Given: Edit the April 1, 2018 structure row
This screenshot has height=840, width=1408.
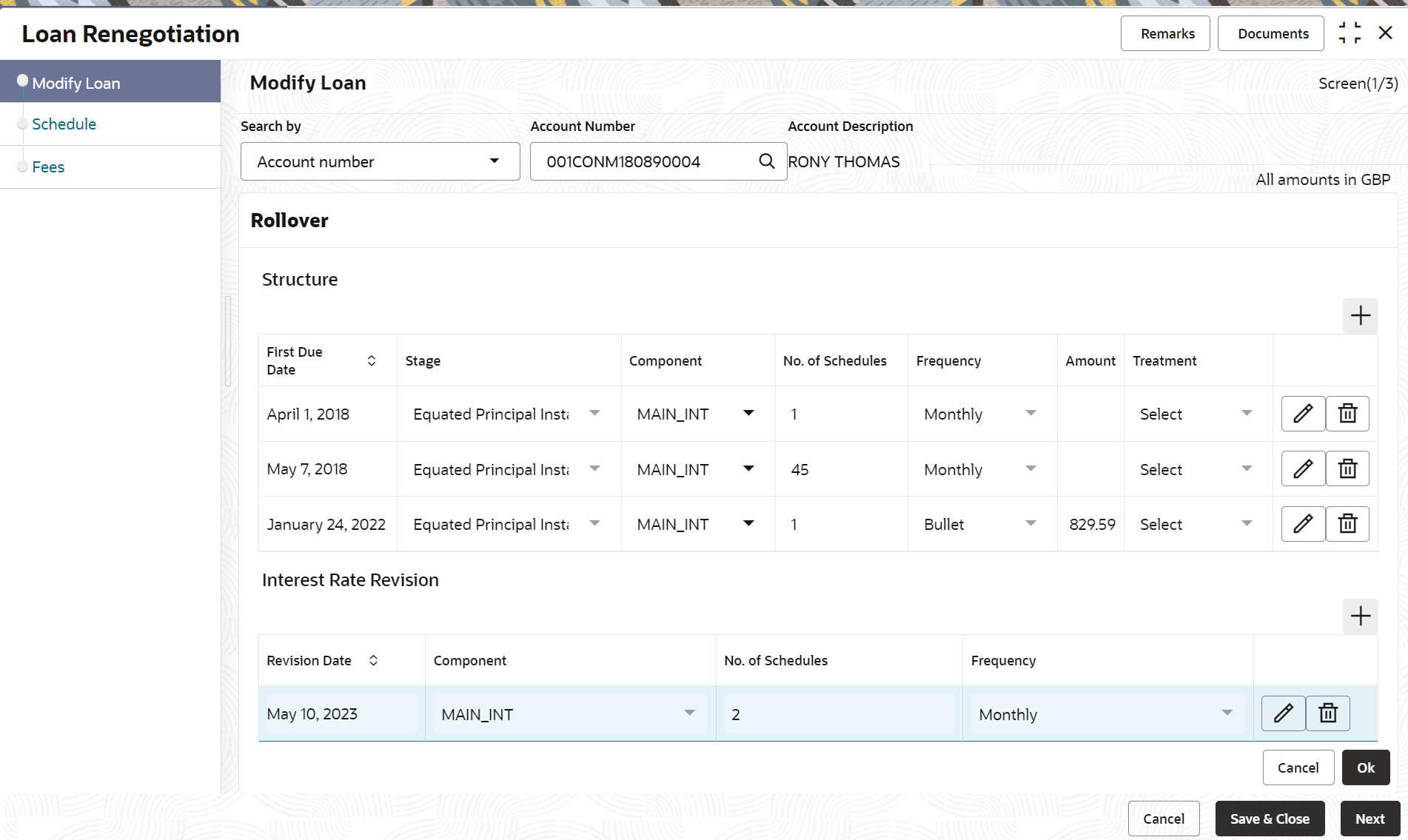Looking at the screenshot, I should (1303, 414).
